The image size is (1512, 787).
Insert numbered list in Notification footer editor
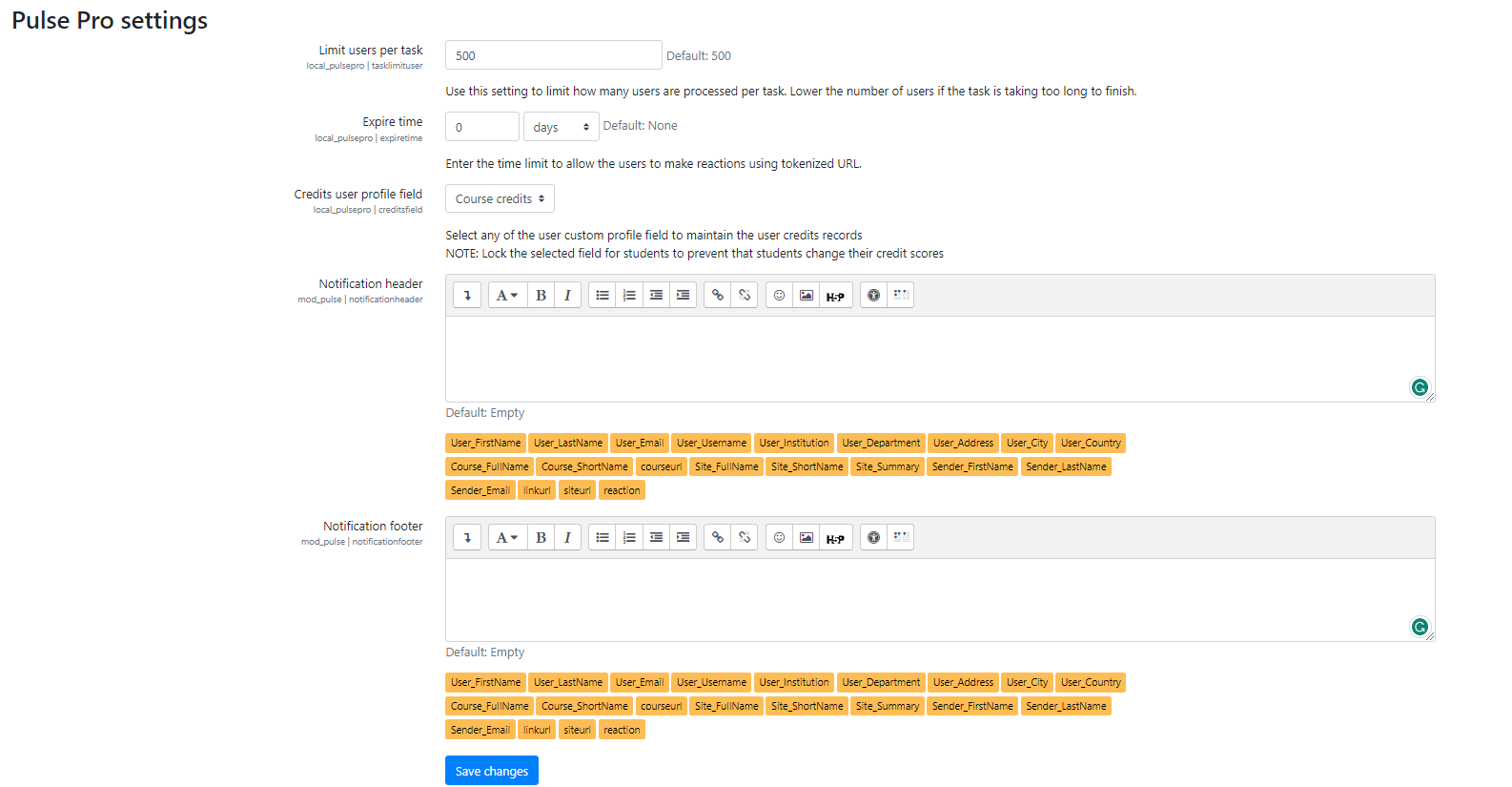pos(629,538)
